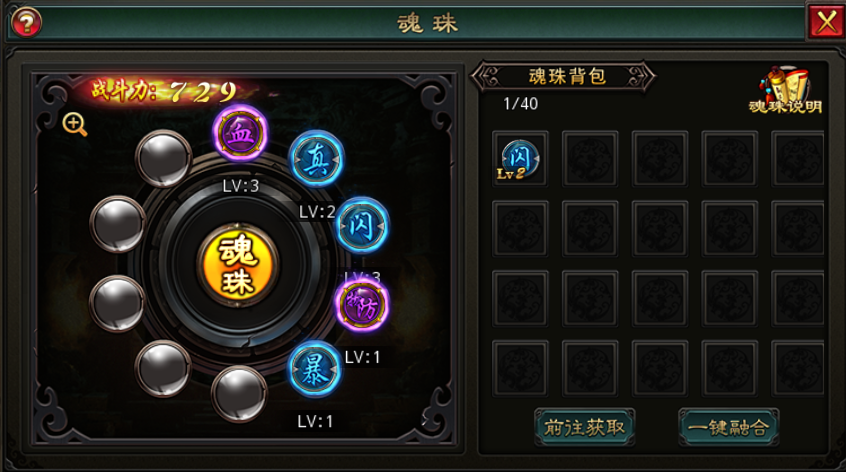Select the purple 防 soul orb
The width and height of the screenshot is (846, 472).
point(362,305)
